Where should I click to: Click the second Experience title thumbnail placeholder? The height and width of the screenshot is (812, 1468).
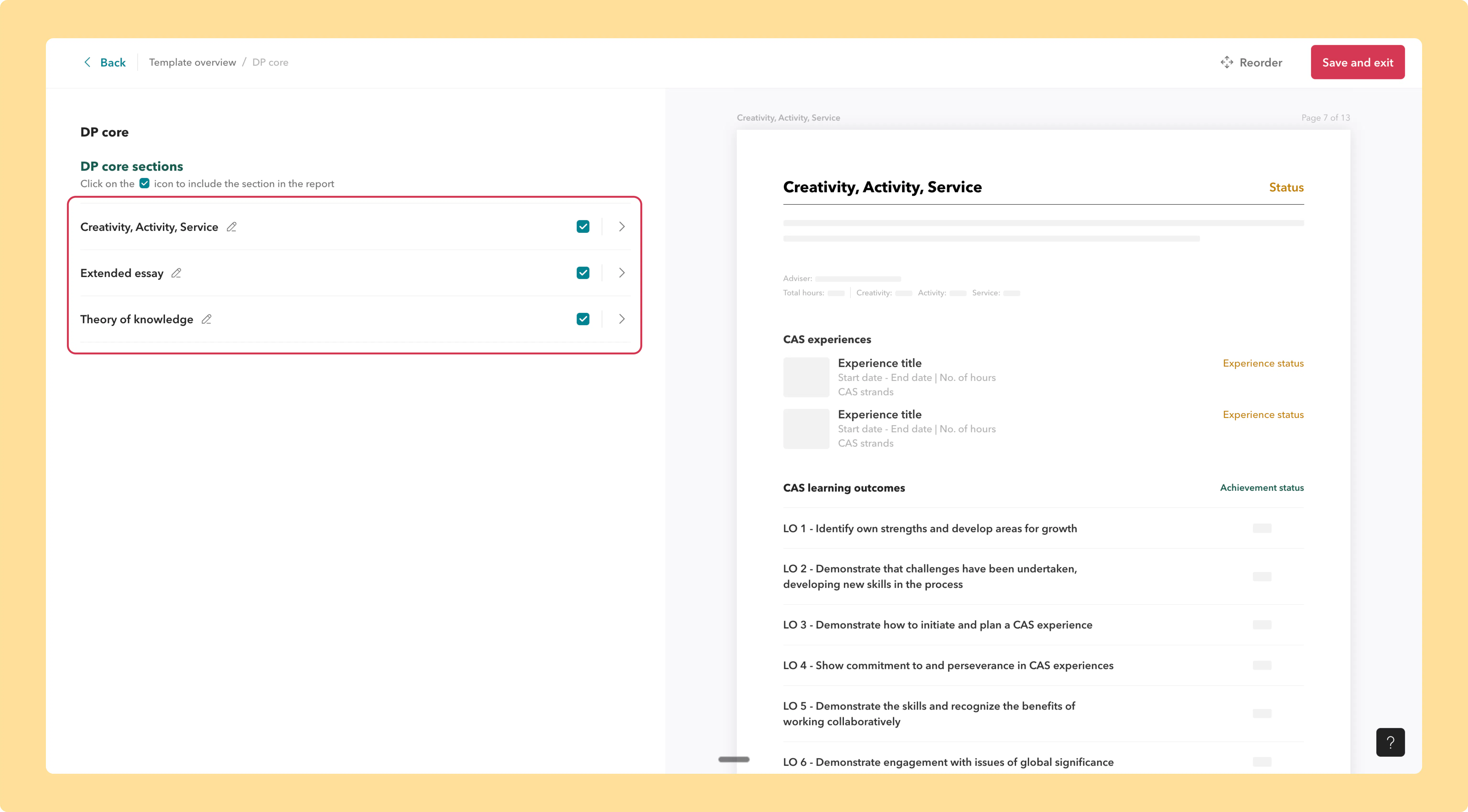point(806,429)
